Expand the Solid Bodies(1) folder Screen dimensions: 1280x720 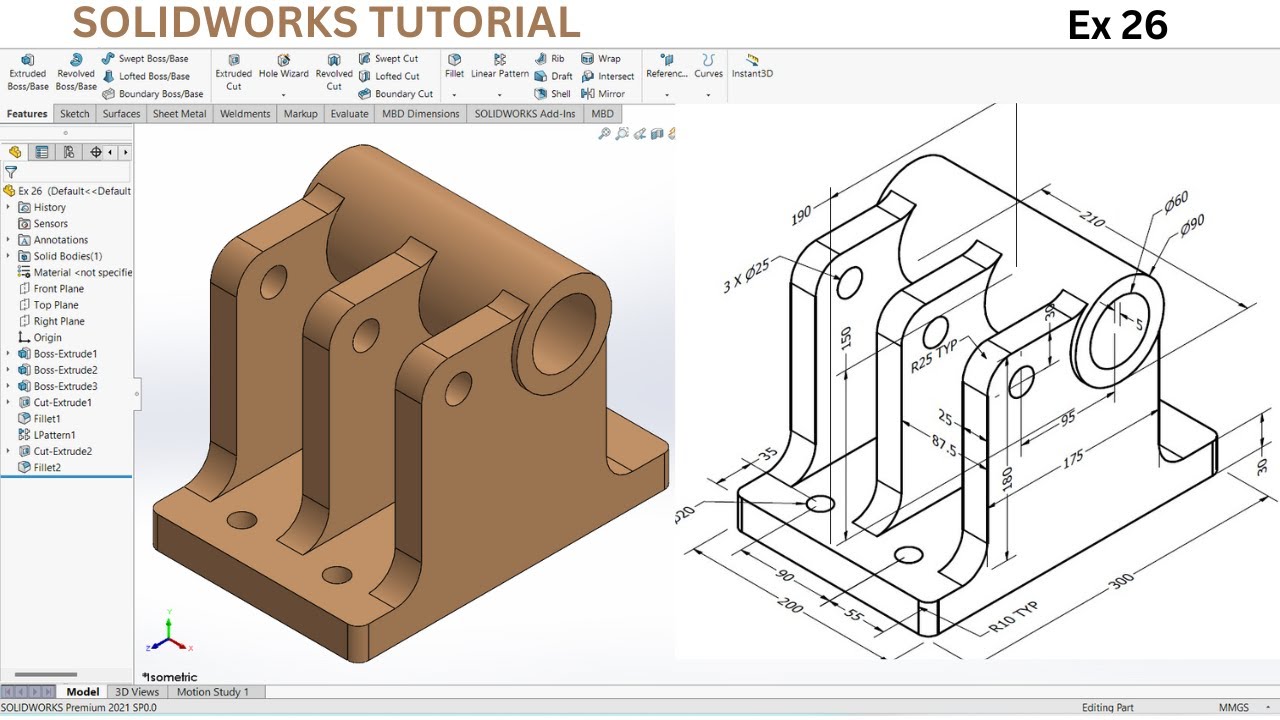[9, 256]
